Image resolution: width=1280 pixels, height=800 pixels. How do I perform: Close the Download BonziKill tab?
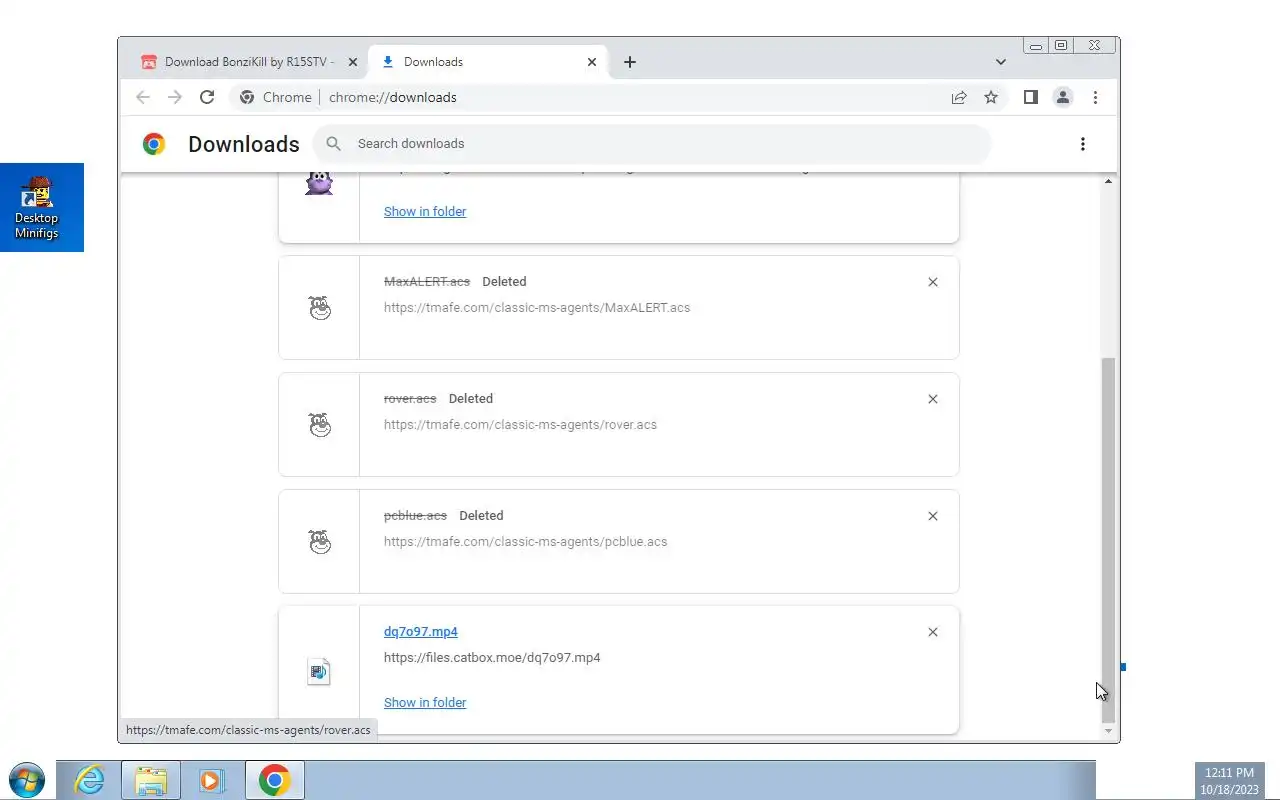tap(352, 62)
